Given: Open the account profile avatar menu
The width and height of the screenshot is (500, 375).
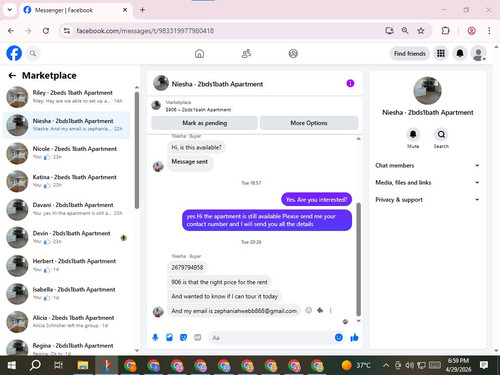Looking at the screenshot, I should coord(478,53).
